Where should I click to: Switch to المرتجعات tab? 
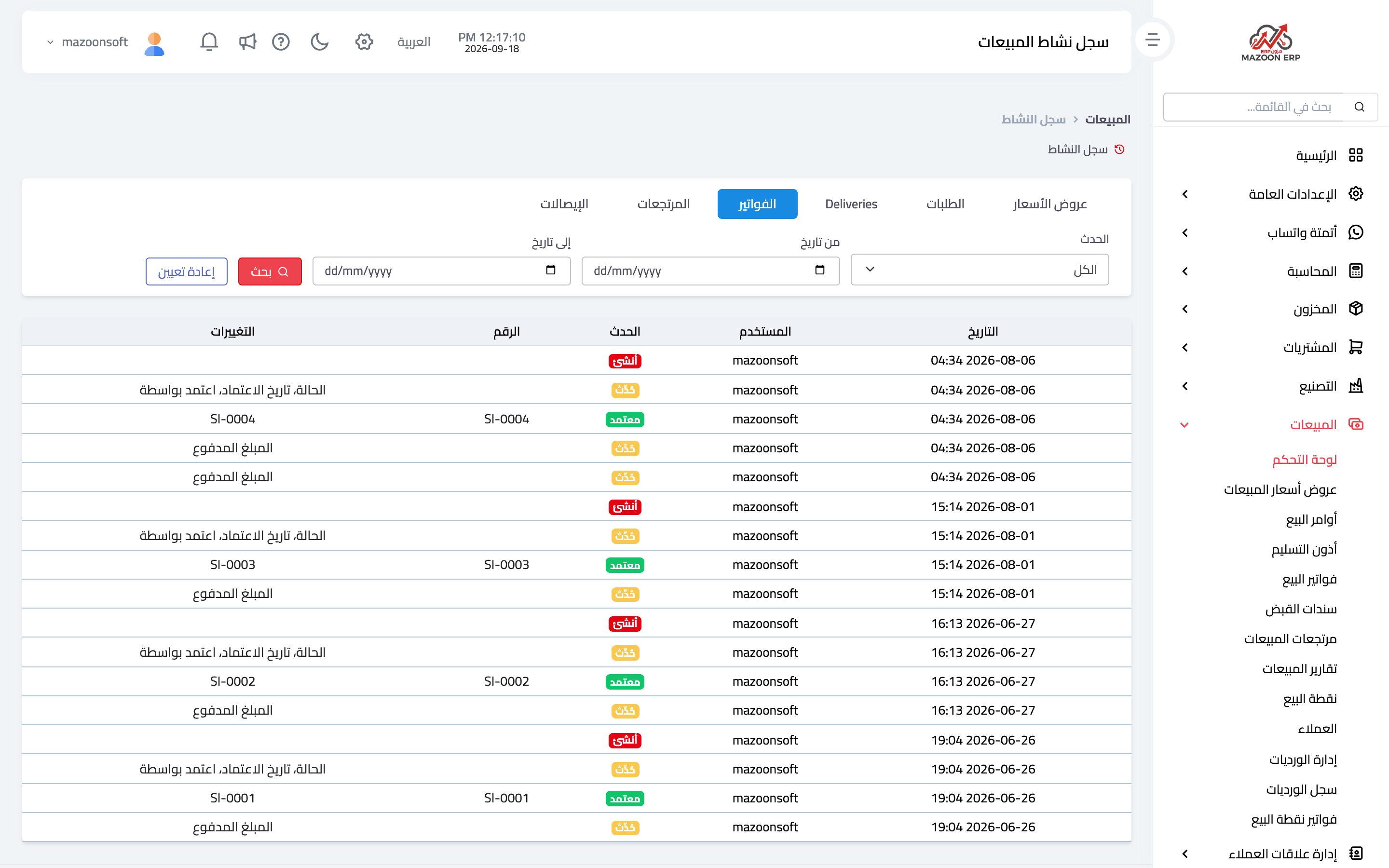point(664,204)
